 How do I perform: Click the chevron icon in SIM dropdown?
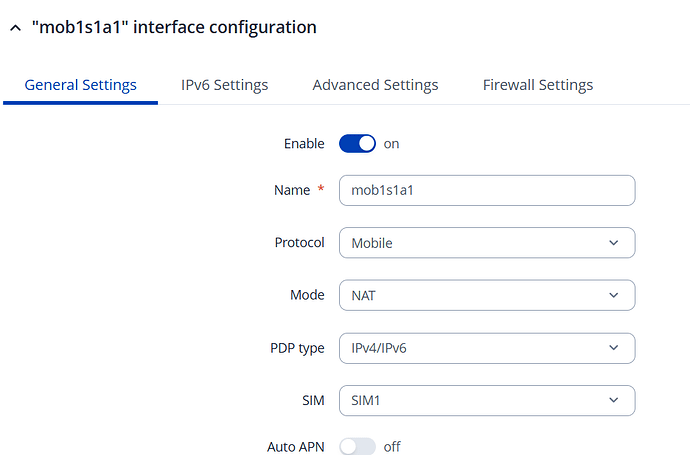point(613,401)
